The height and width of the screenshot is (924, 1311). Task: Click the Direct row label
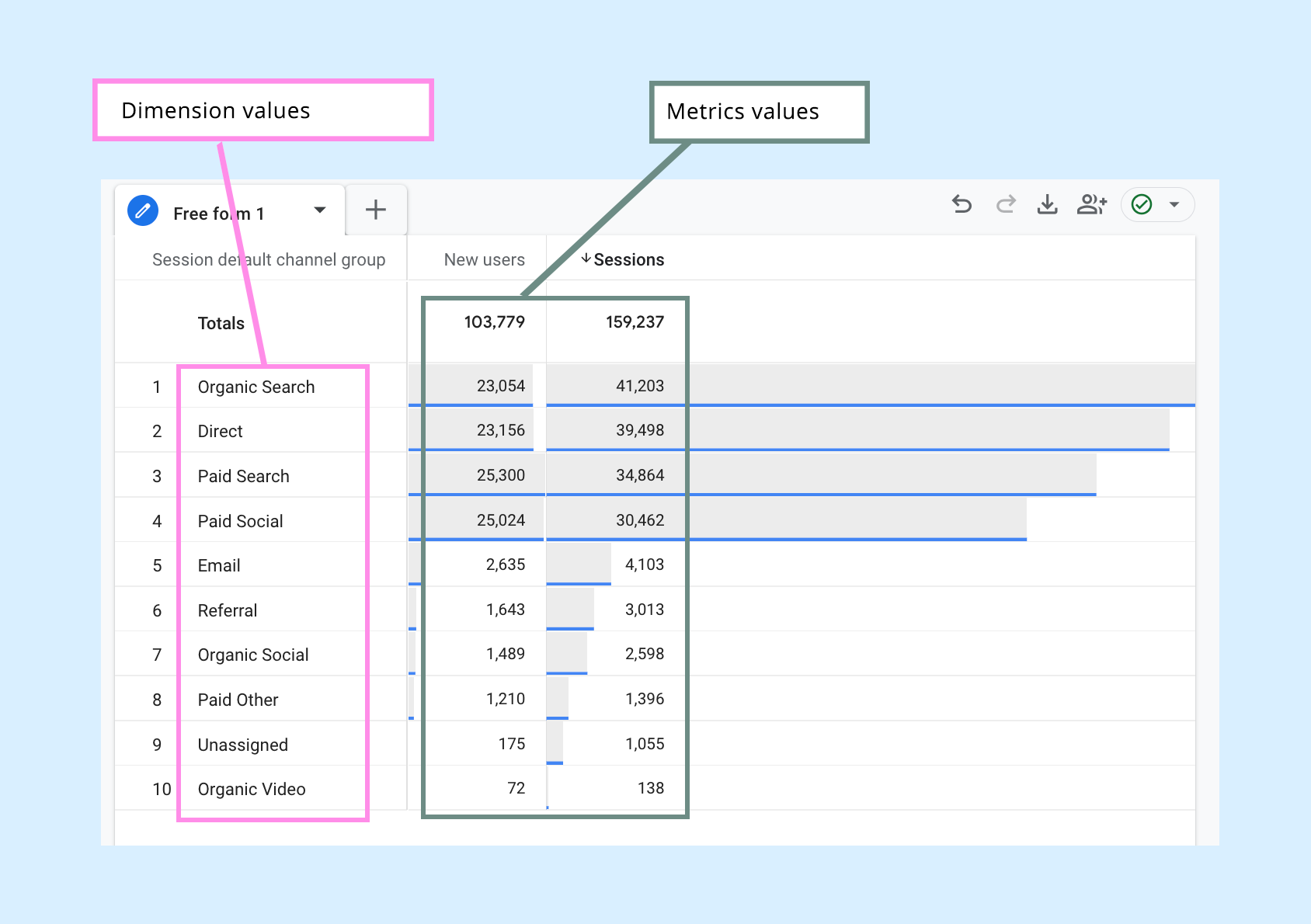tap(220, 431)
